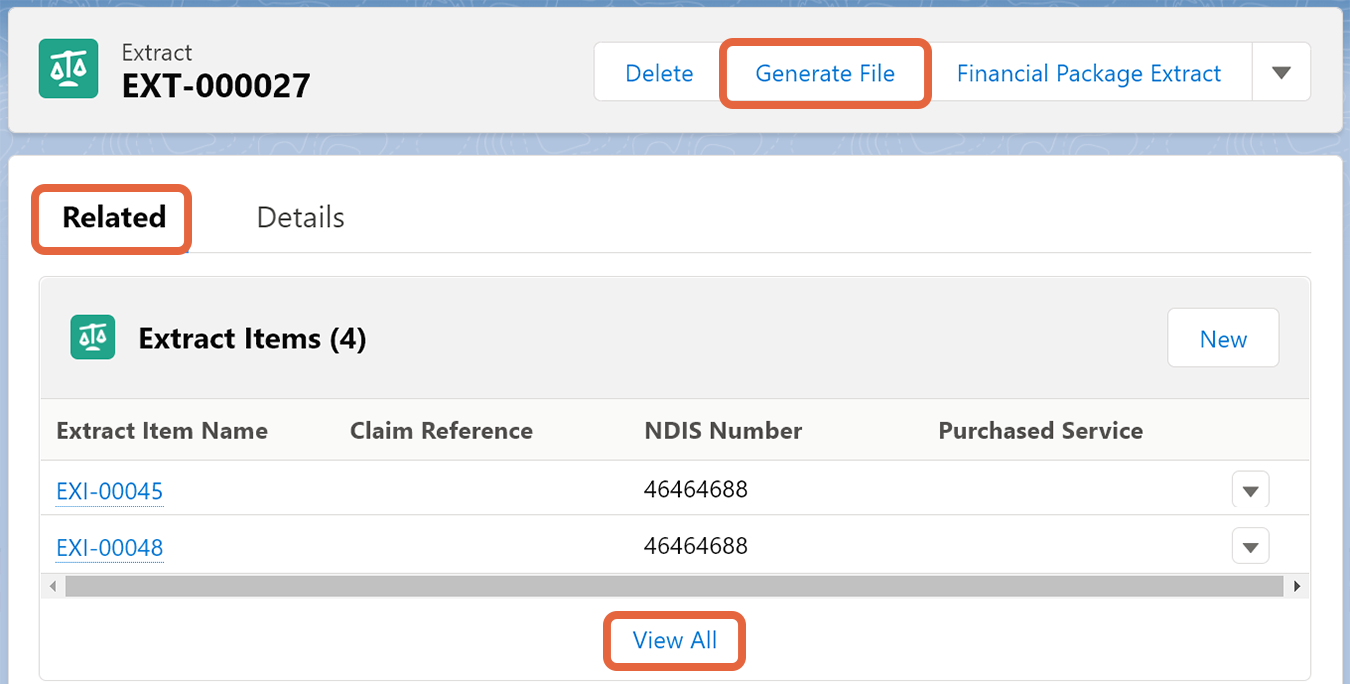Click the Financial Package Extract button
This screenshot has height=684, width=1350.
point(1089,73)
